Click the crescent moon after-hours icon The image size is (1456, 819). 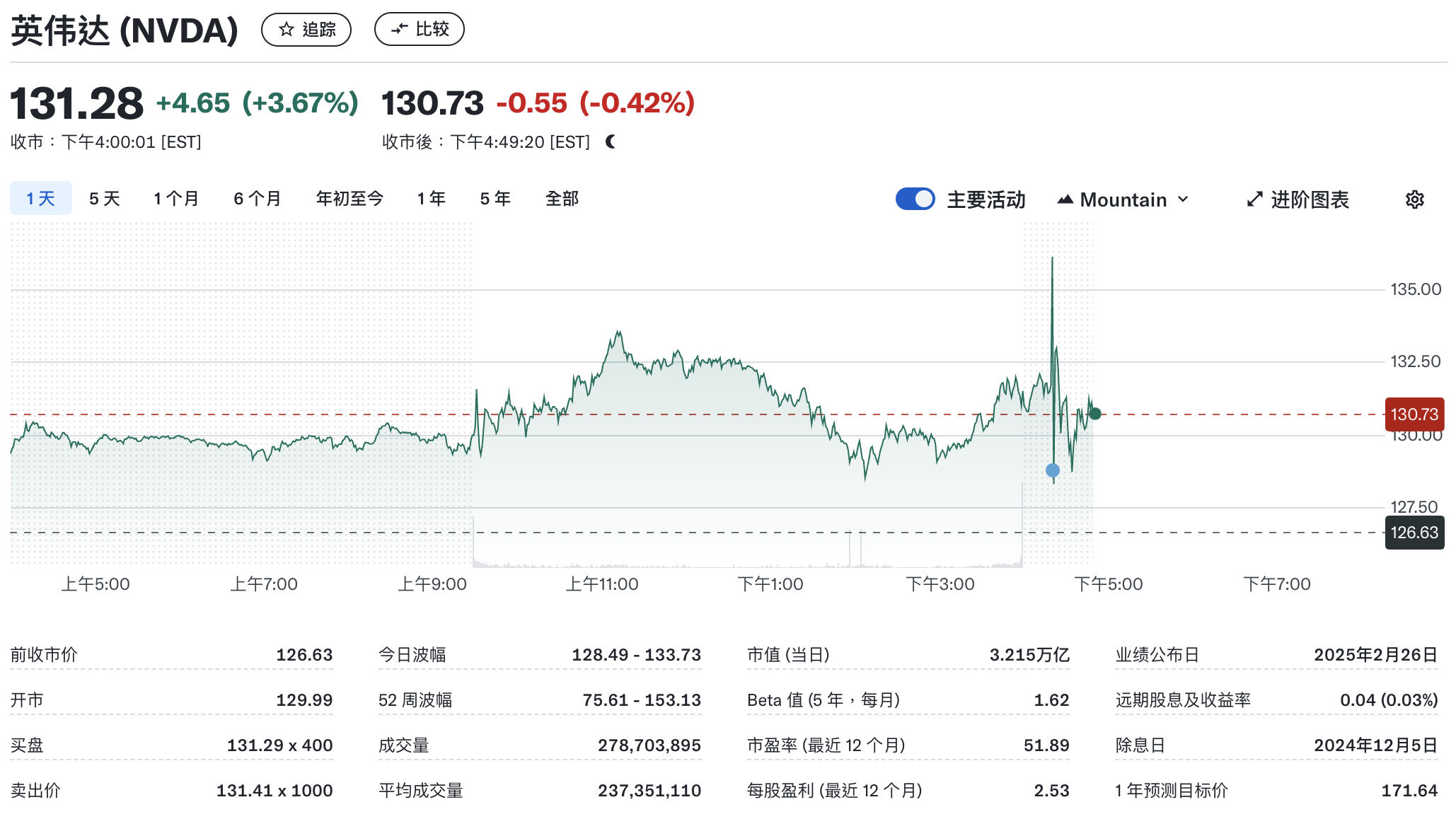610,141
